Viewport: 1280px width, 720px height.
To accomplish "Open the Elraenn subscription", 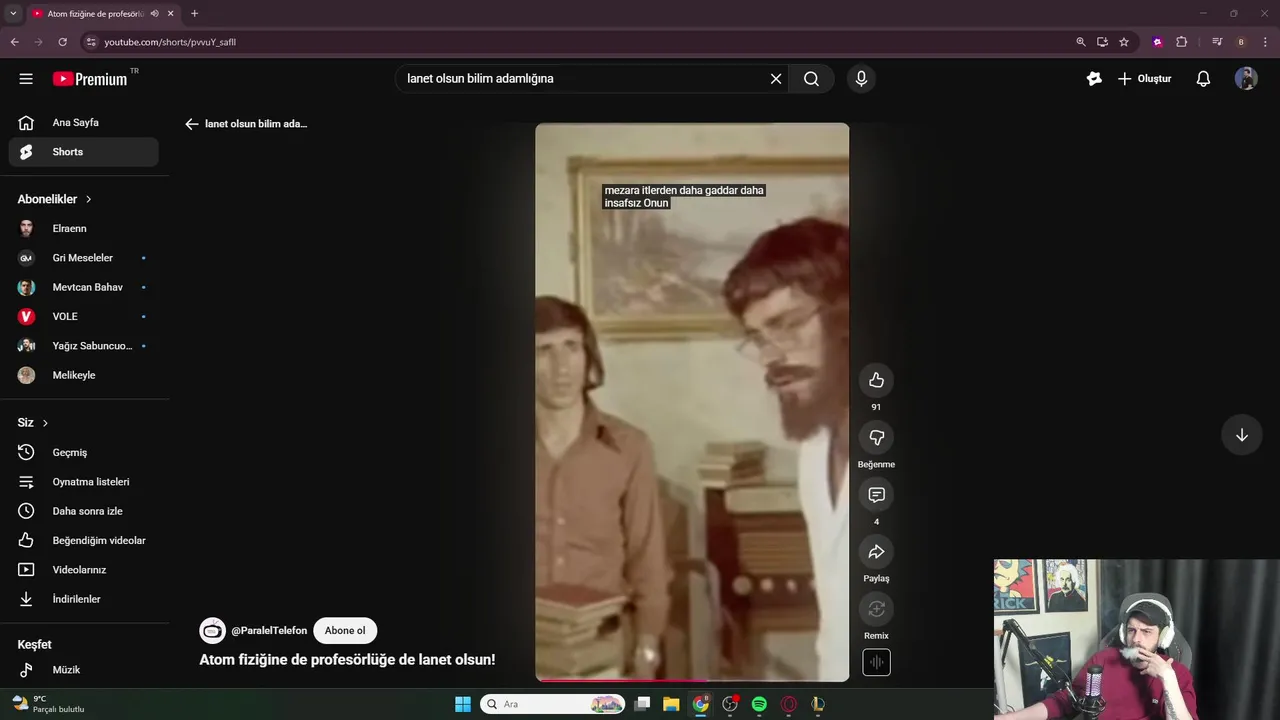I will coord(84,228).
